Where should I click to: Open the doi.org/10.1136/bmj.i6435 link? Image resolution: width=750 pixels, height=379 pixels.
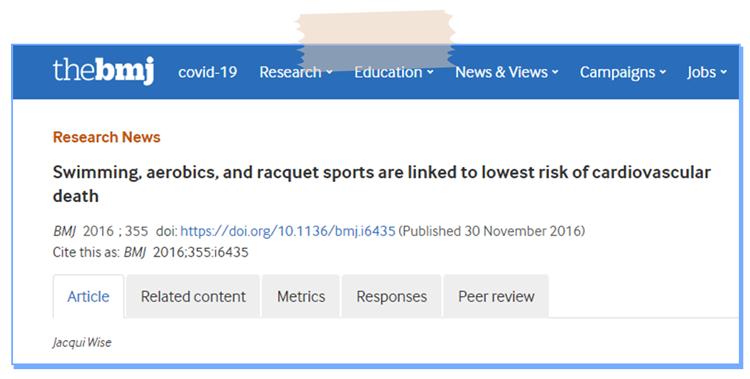[x=288, y=231]
